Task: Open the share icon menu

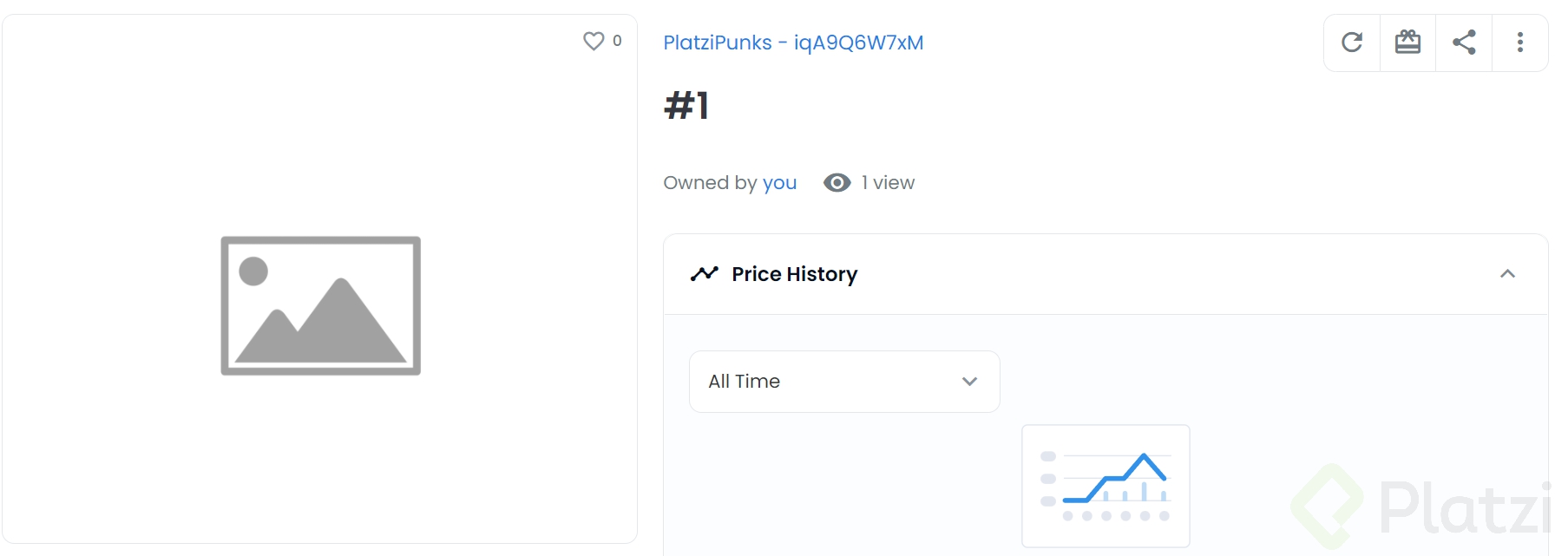Action: point(1464,43)
